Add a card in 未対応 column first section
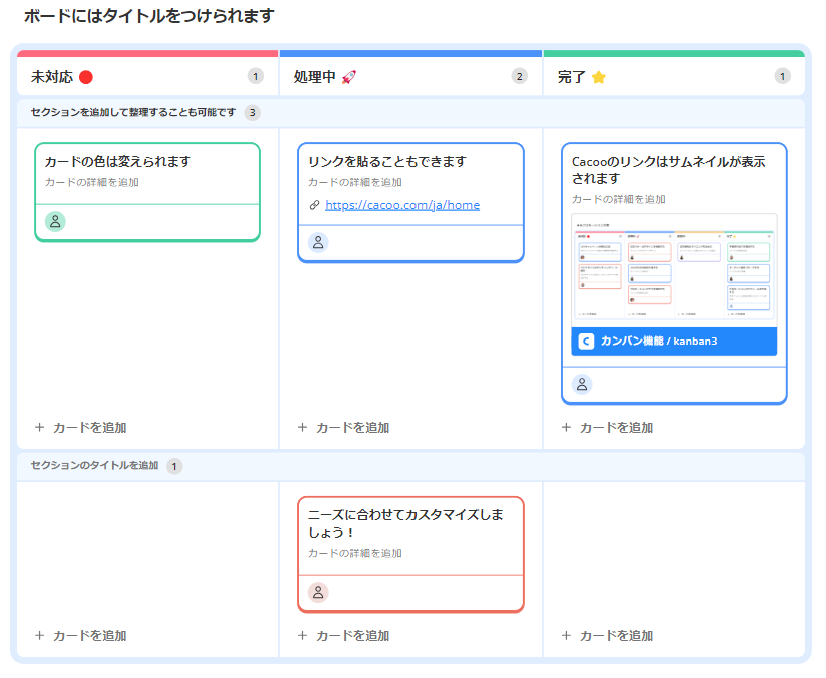The height and width of the screenshot is (678, 826). [x=80, y=428]
